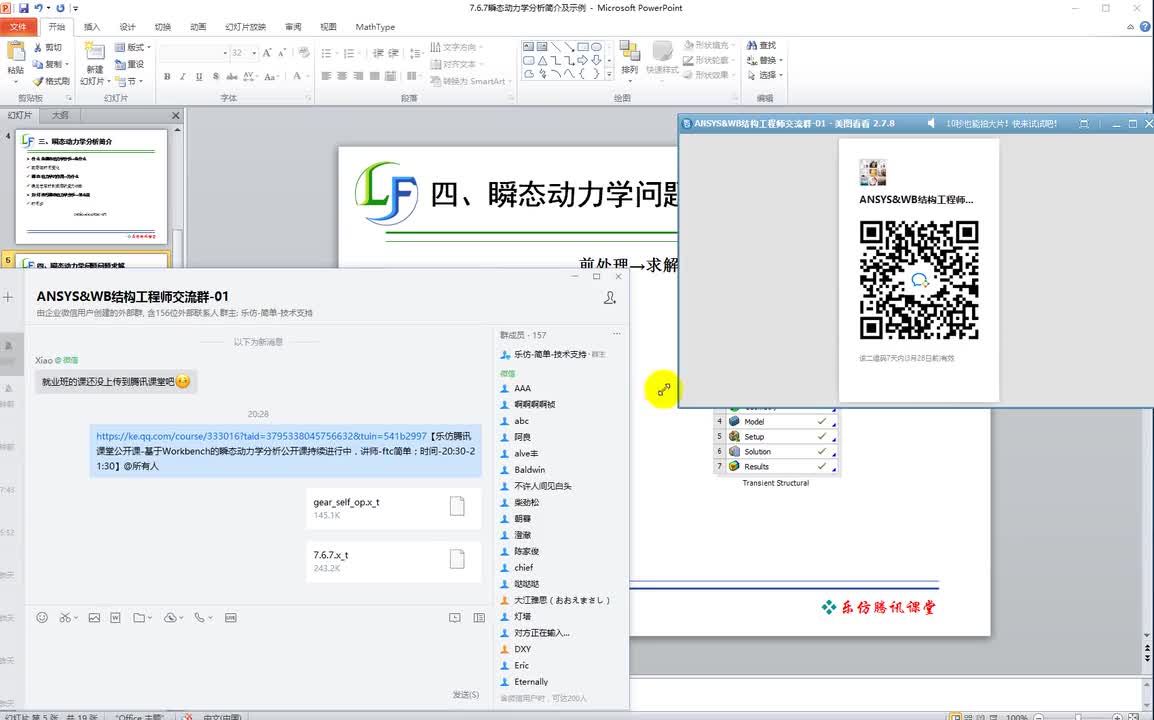The image size is (1154, 720).
Task: Click the document (W) icon in chat toolbar
Action: tap(116, 618)
